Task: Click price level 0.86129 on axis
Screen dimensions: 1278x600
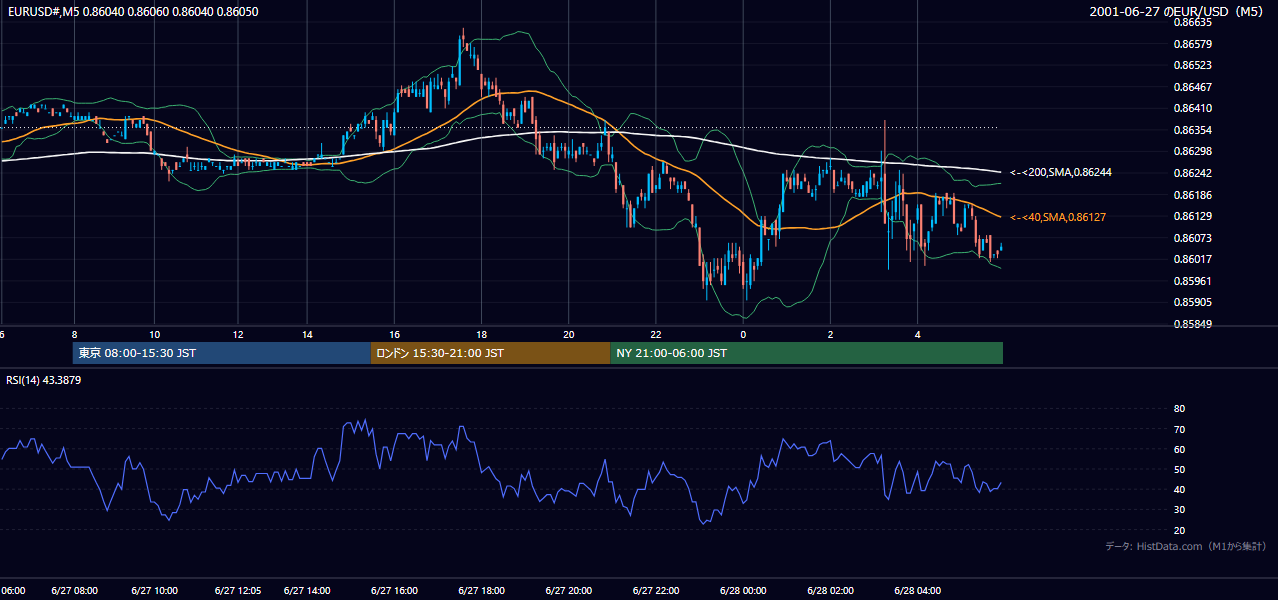Action: tap(1192, 216)
